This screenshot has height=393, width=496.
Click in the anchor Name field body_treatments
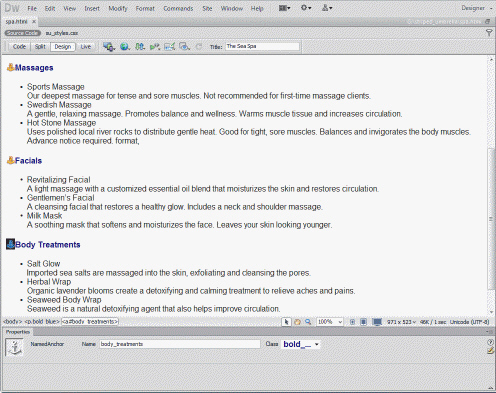[180, 344]
